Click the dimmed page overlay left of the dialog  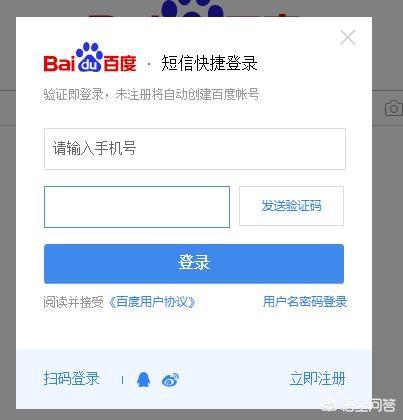pos(8,217)
